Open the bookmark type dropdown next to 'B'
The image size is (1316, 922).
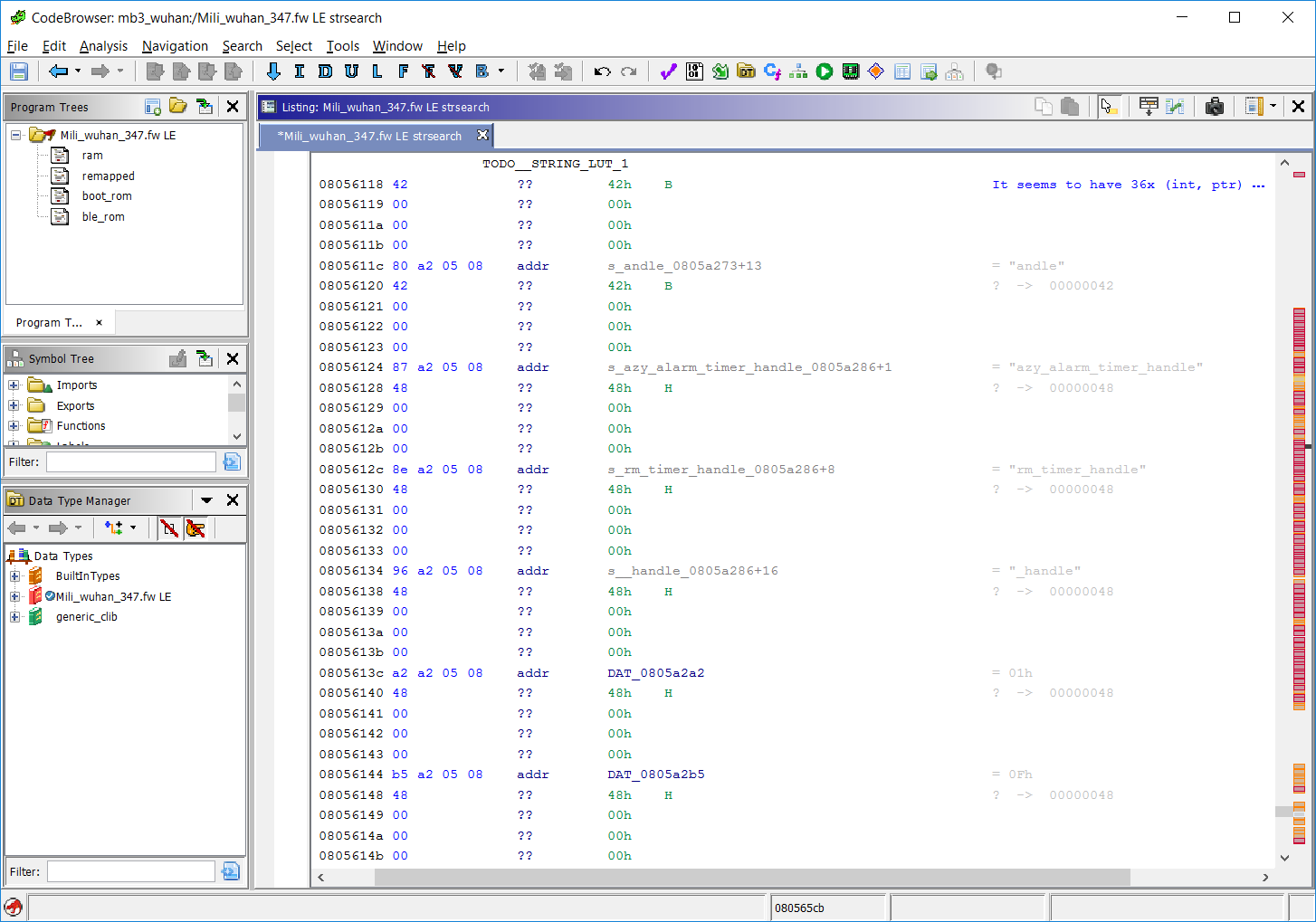(501, 71)
